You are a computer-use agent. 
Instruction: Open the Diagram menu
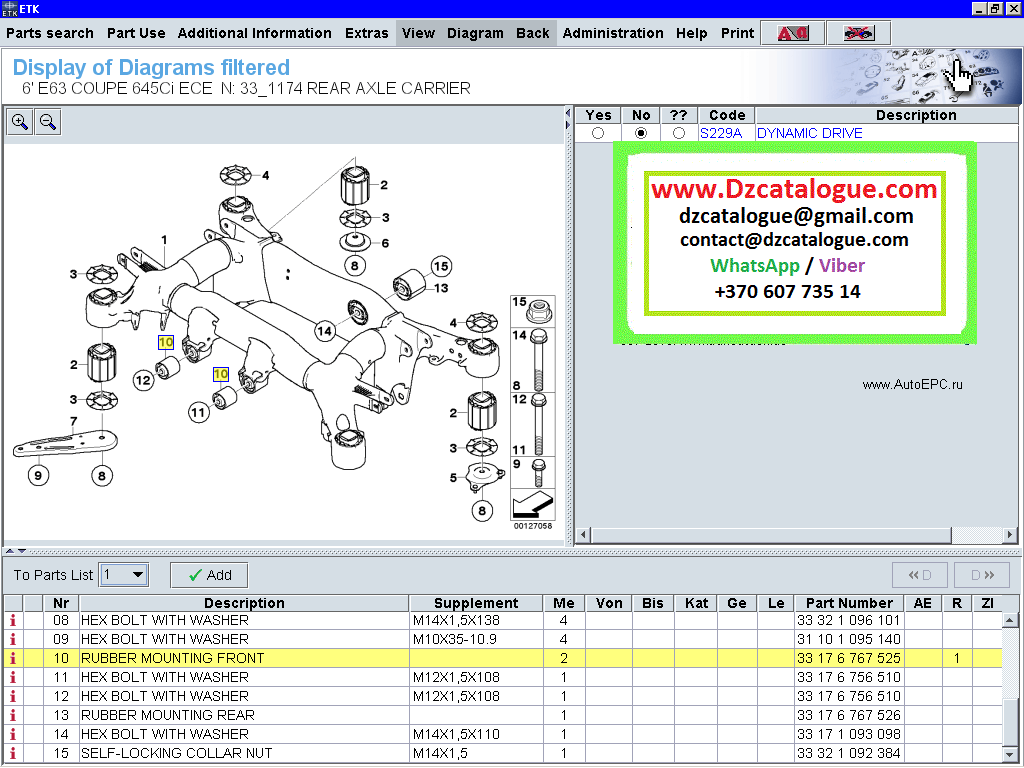click(x=475, y=33)
